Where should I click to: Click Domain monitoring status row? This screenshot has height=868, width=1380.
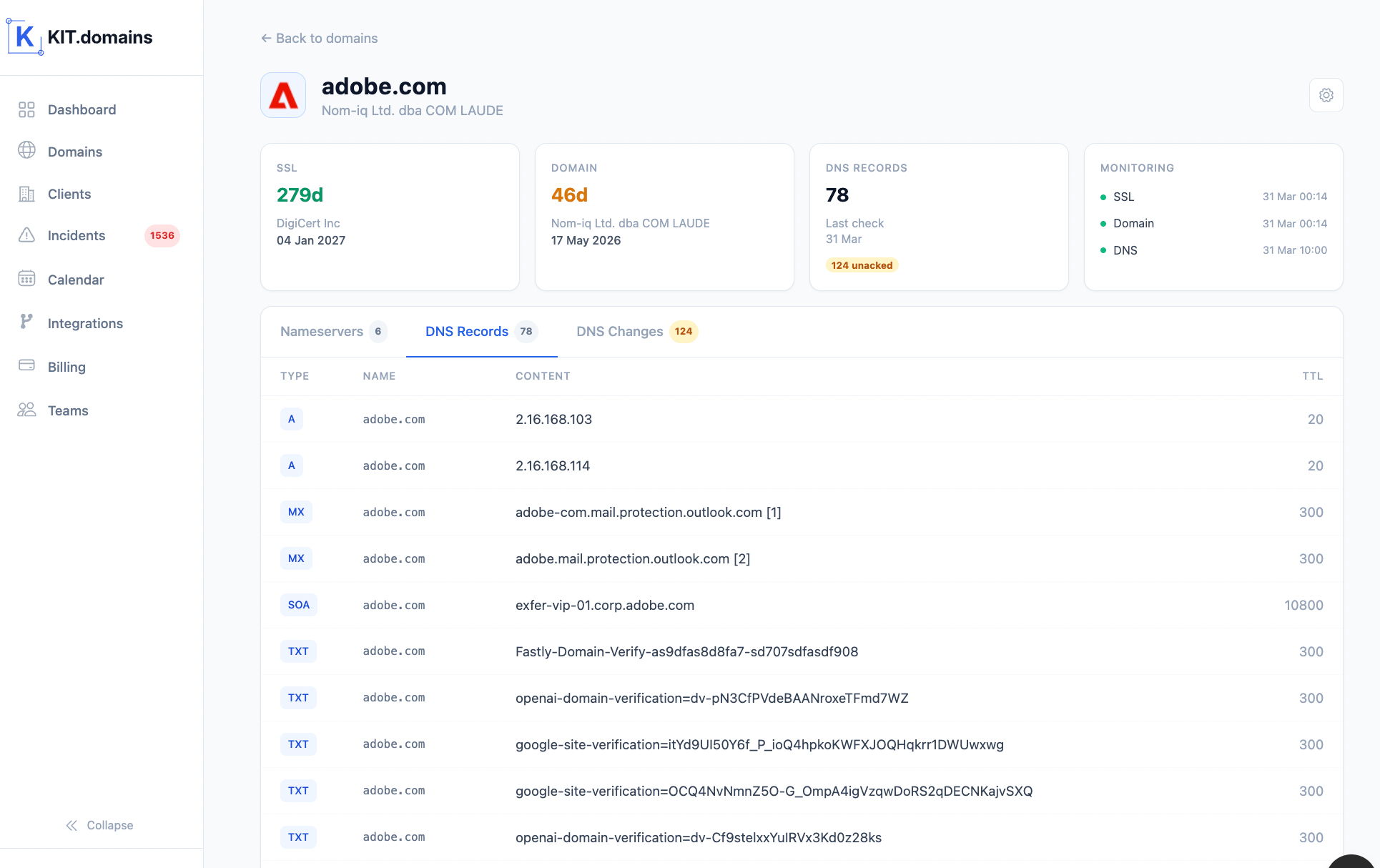[1213, 223]
